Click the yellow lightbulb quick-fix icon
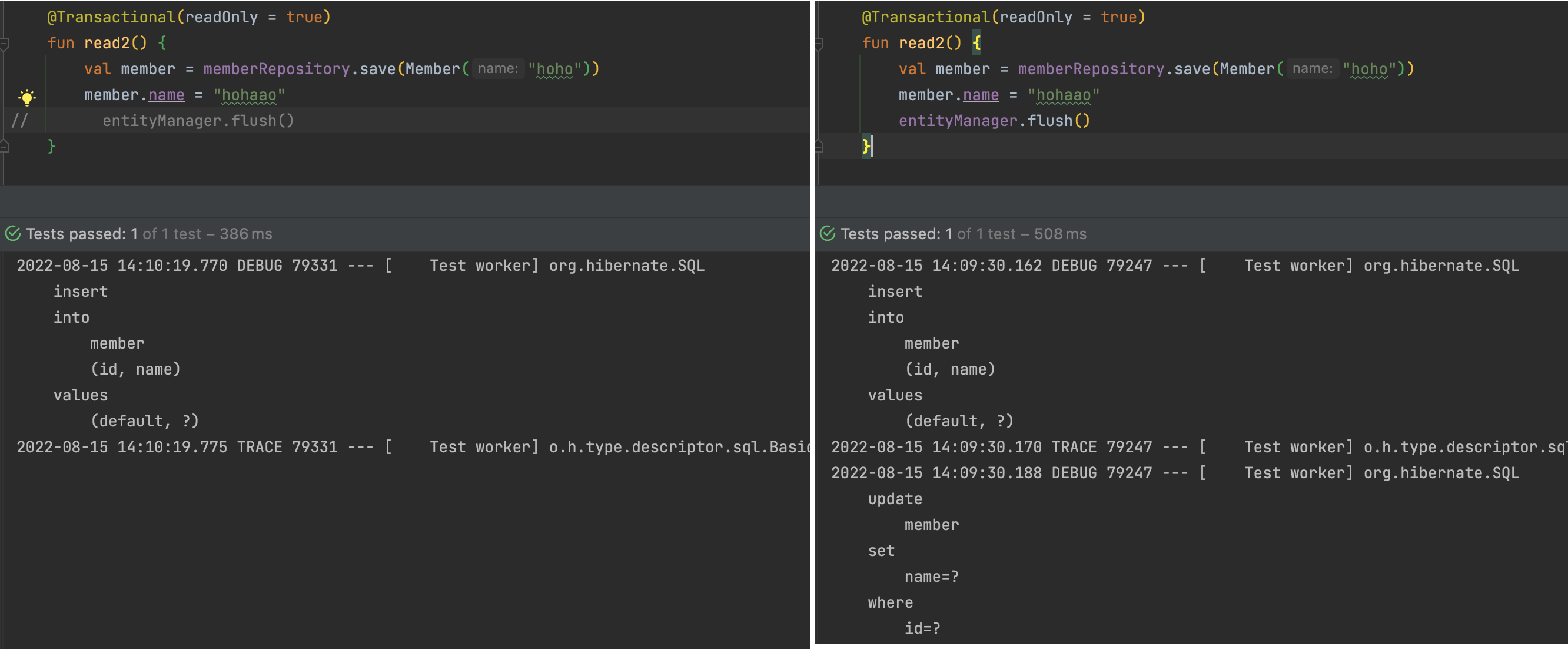 click(27, 97)
